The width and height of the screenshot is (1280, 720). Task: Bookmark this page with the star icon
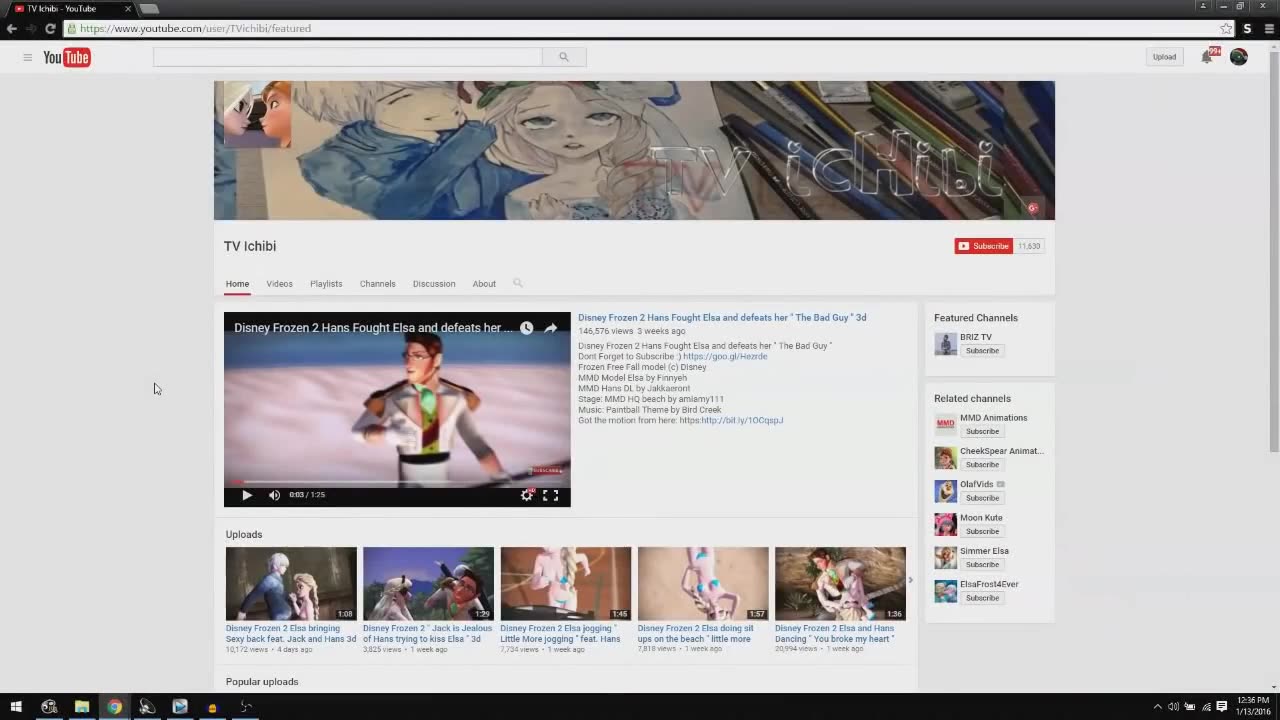[x=1226, y=29]
